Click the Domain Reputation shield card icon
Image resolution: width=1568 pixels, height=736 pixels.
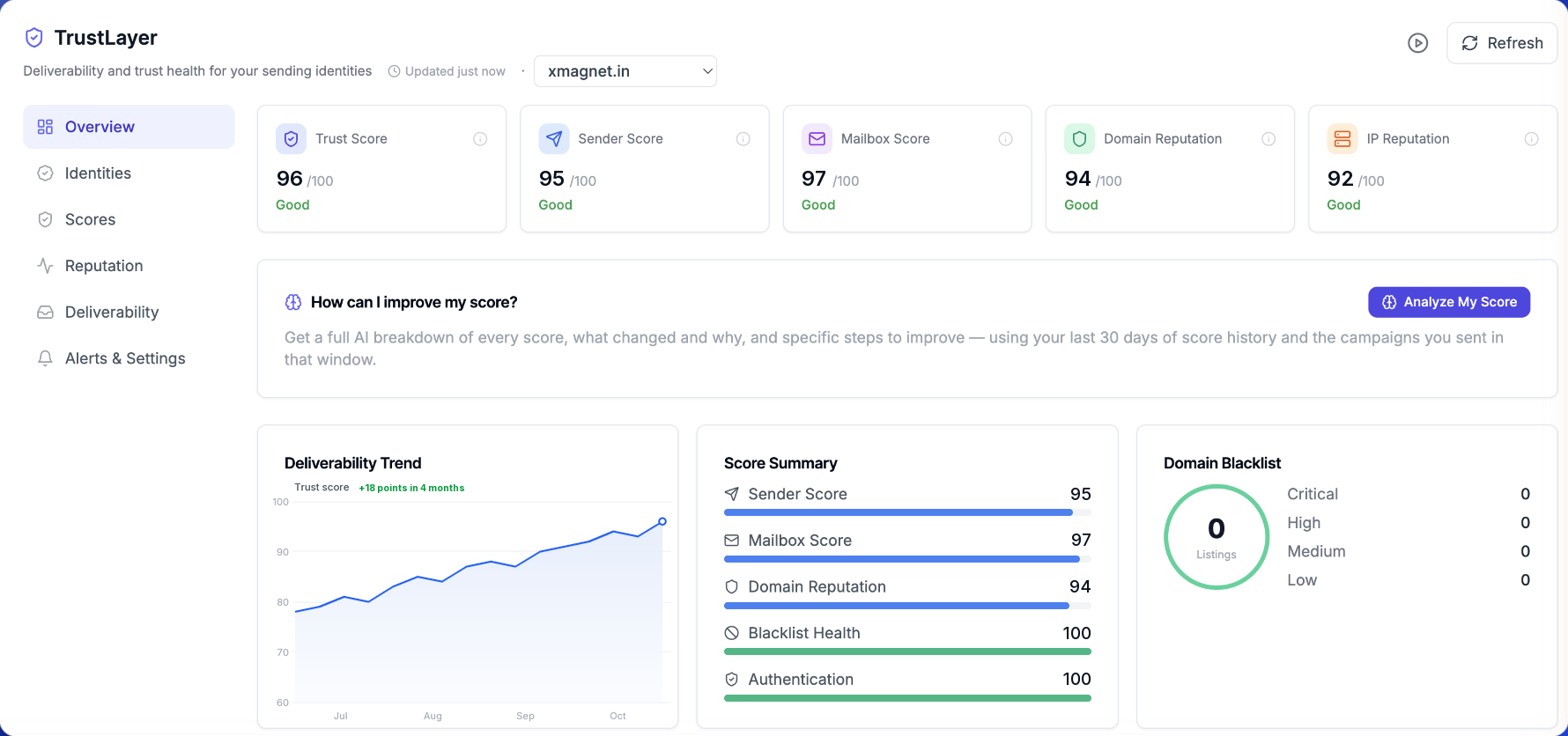coord(1080,139)
